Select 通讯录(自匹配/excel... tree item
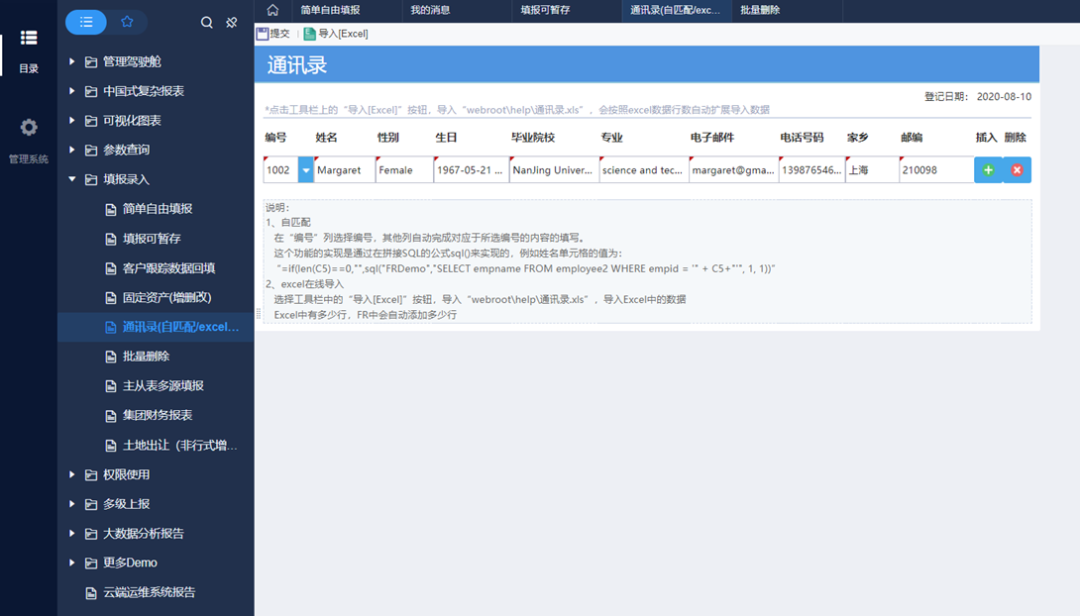1080x616 pixels. click(x=180, y=327)
